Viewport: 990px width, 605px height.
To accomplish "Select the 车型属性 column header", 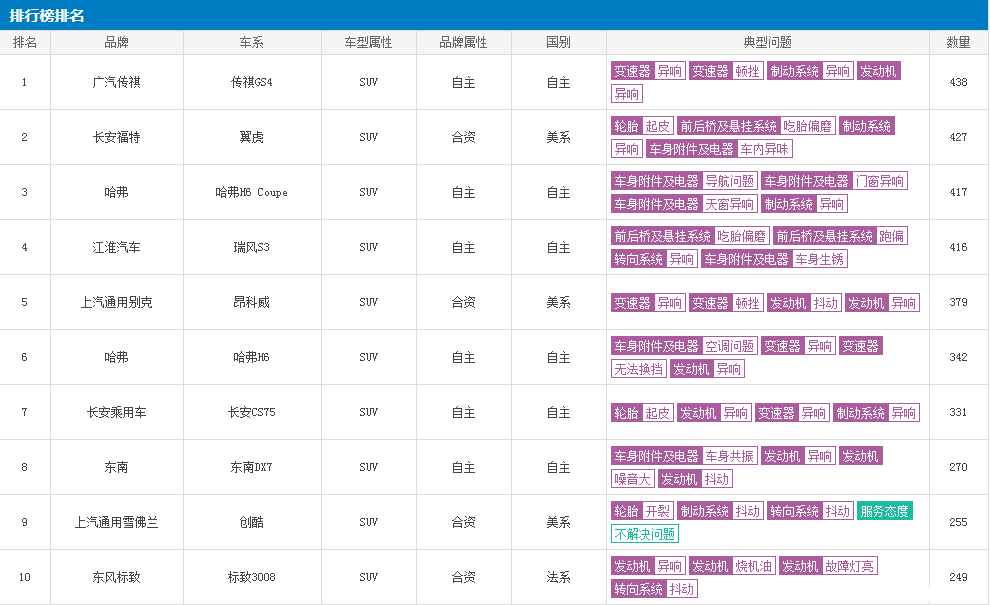I will pyautogui.click(x=368, y=43).
